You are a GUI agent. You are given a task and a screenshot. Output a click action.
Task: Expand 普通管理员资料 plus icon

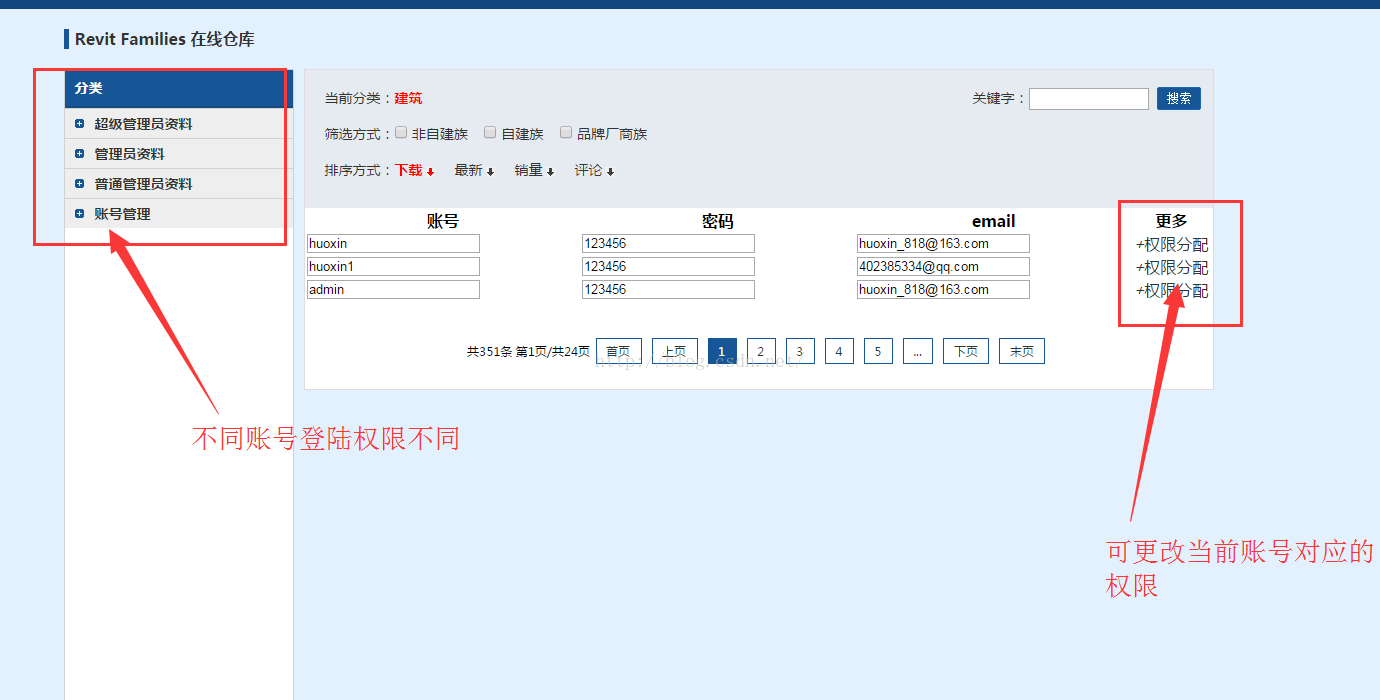tap(80, 184)
